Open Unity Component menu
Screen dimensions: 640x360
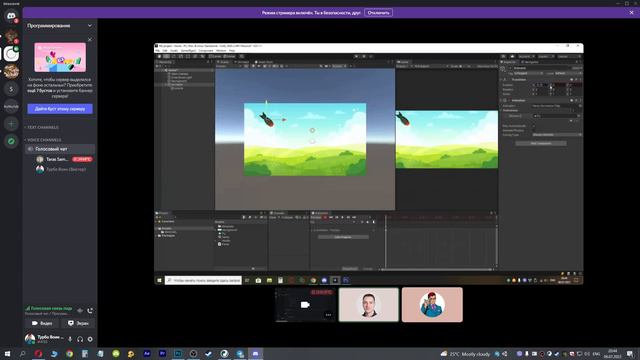[x=206, y=51]
